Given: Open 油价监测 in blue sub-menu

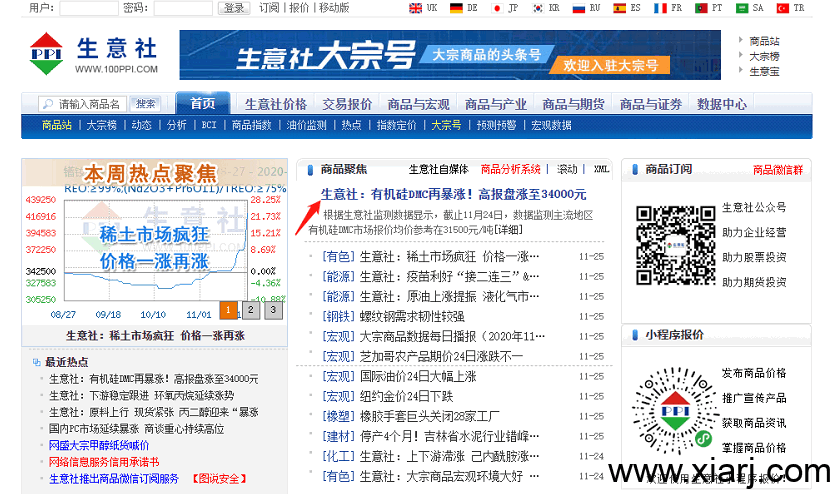Looking at the screenshot, I should click(306, 125).
